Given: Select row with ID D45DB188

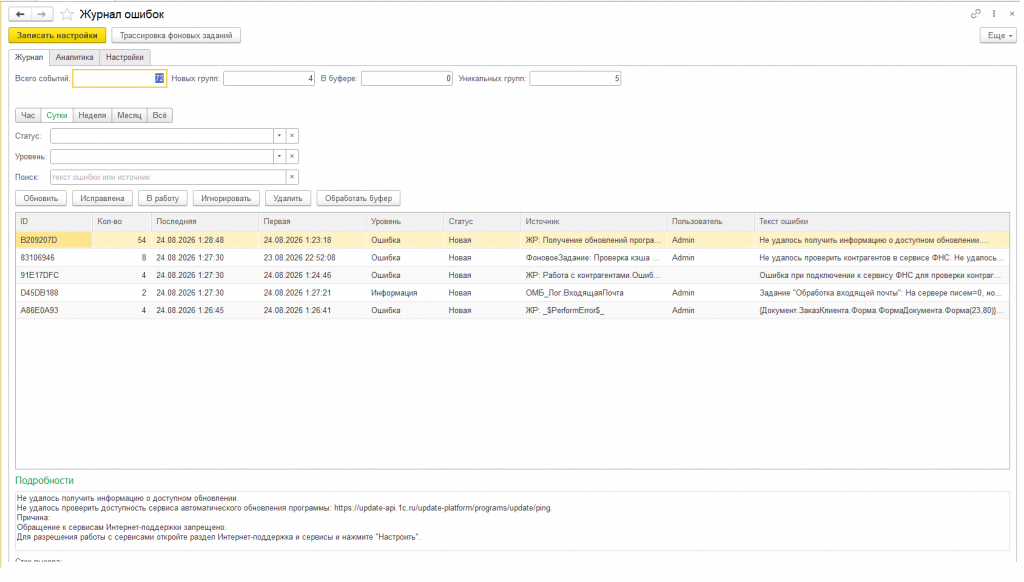Looking at the screenshot, I should [512, 293].
